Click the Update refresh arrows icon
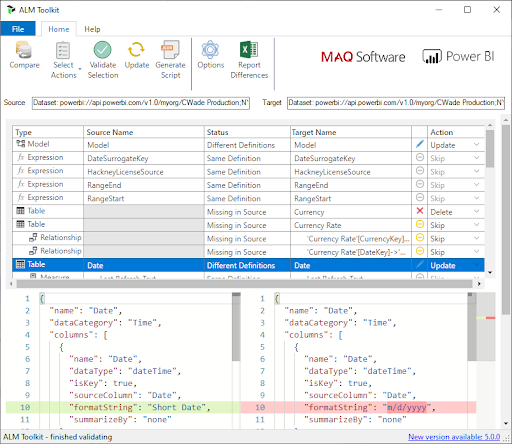512x444 pixels. click(136, 50)
